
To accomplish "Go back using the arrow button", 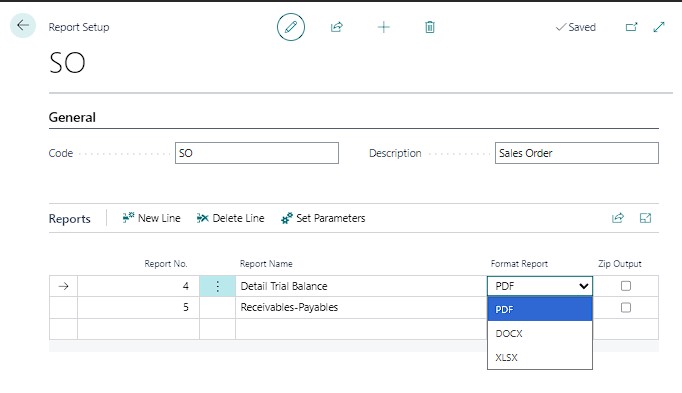I will 23,26.
